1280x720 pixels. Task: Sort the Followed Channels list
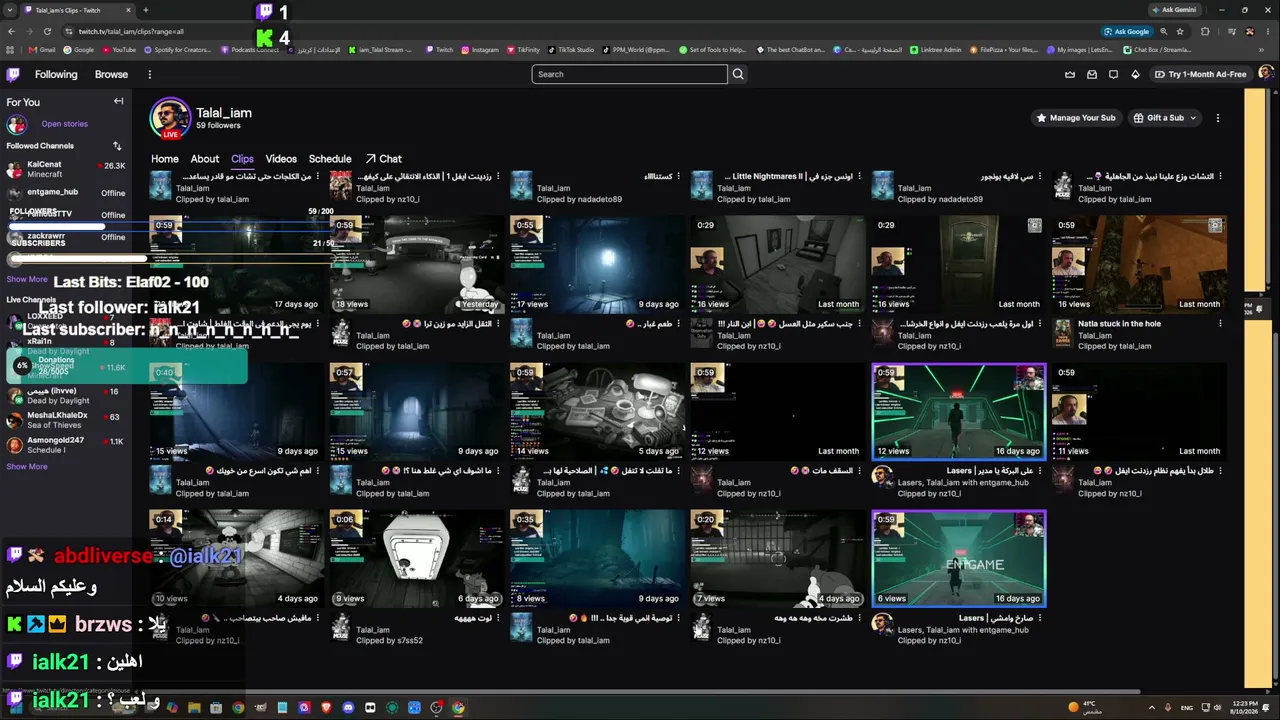point(117,146)
